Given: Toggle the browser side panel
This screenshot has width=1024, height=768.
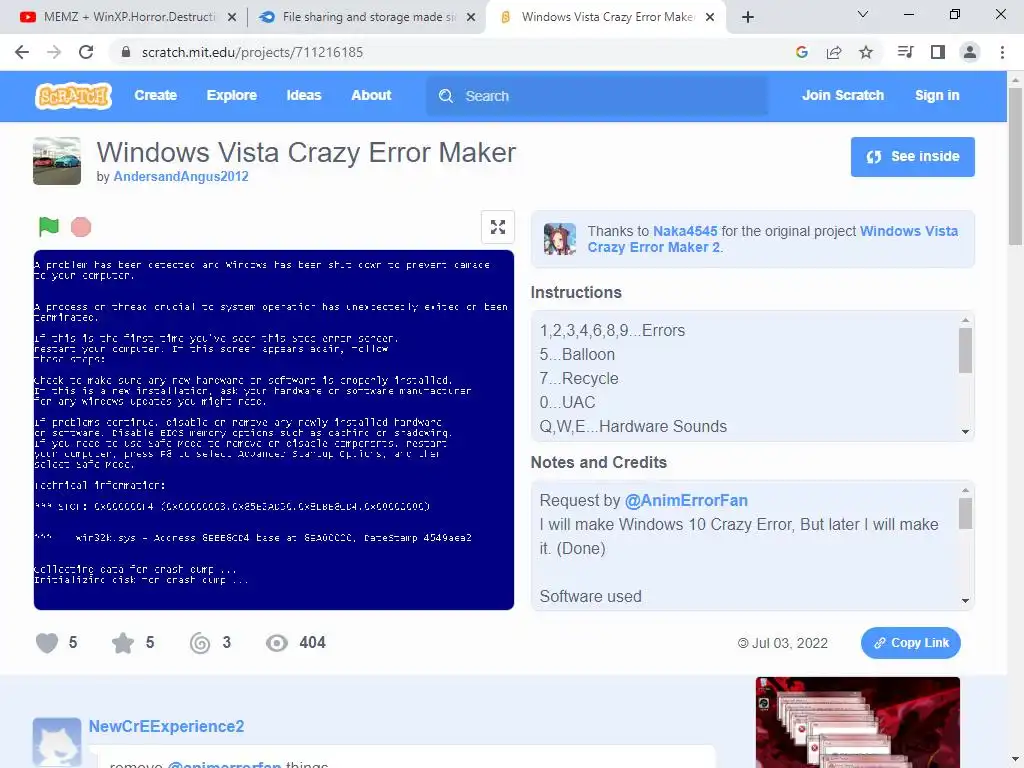Looking at the screenshot, I should click(938, 52).
